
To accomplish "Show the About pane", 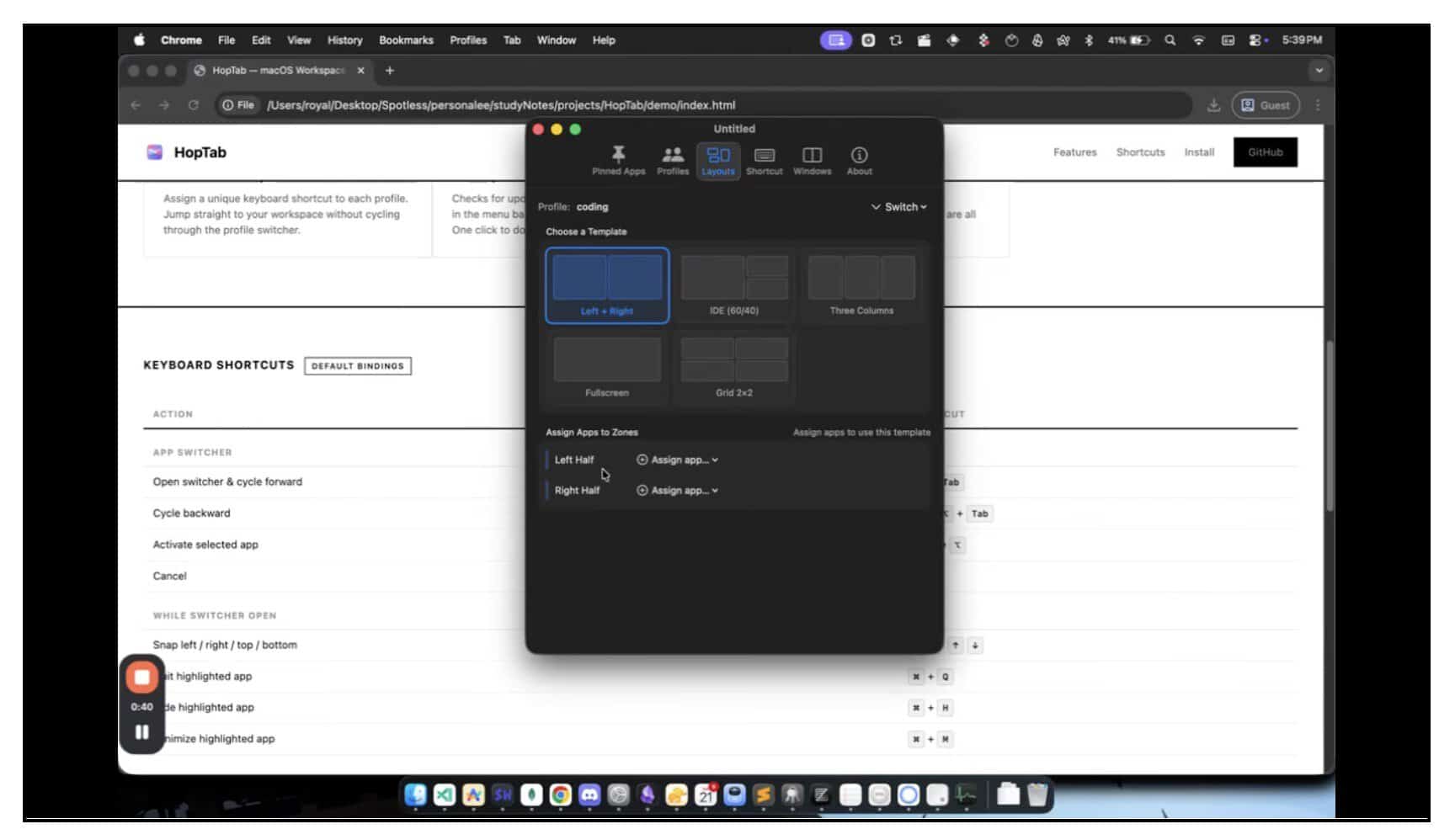I will 859,160.
